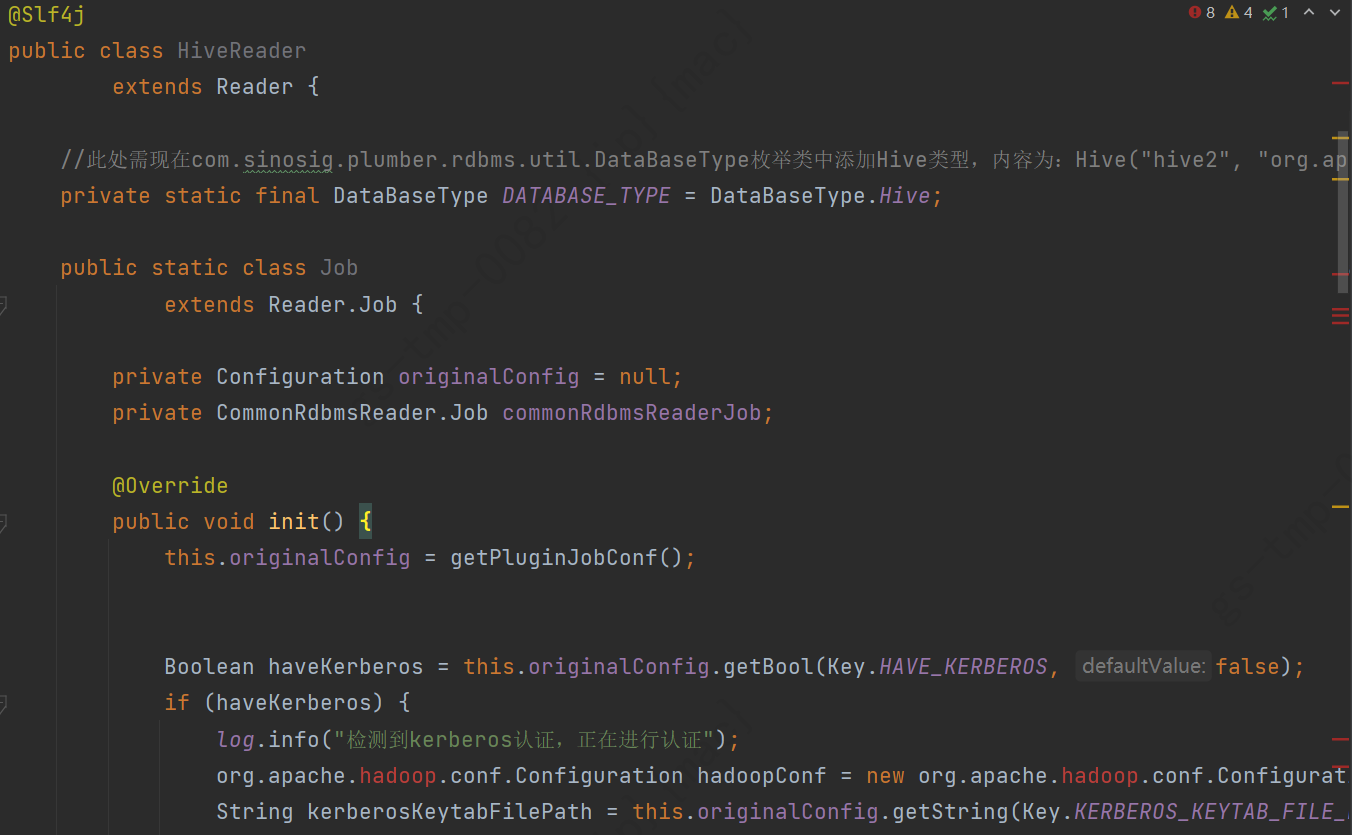Screen dimensions: 1352x835
Task: Click the defaultValue inlay hint
Action: [1143, 665]
